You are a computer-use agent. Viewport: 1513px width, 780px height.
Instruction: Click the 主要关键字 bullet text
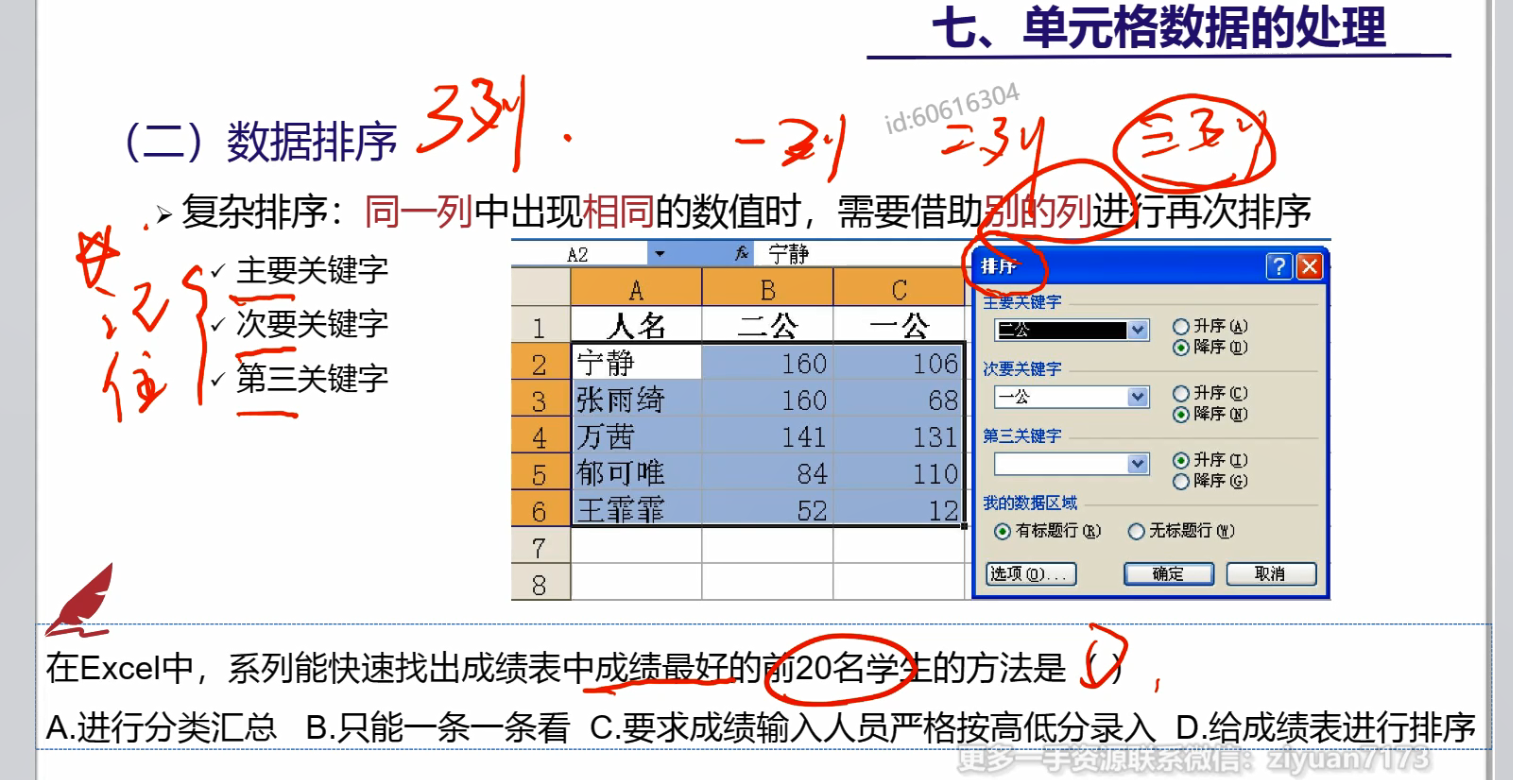[x=312, y=270]
